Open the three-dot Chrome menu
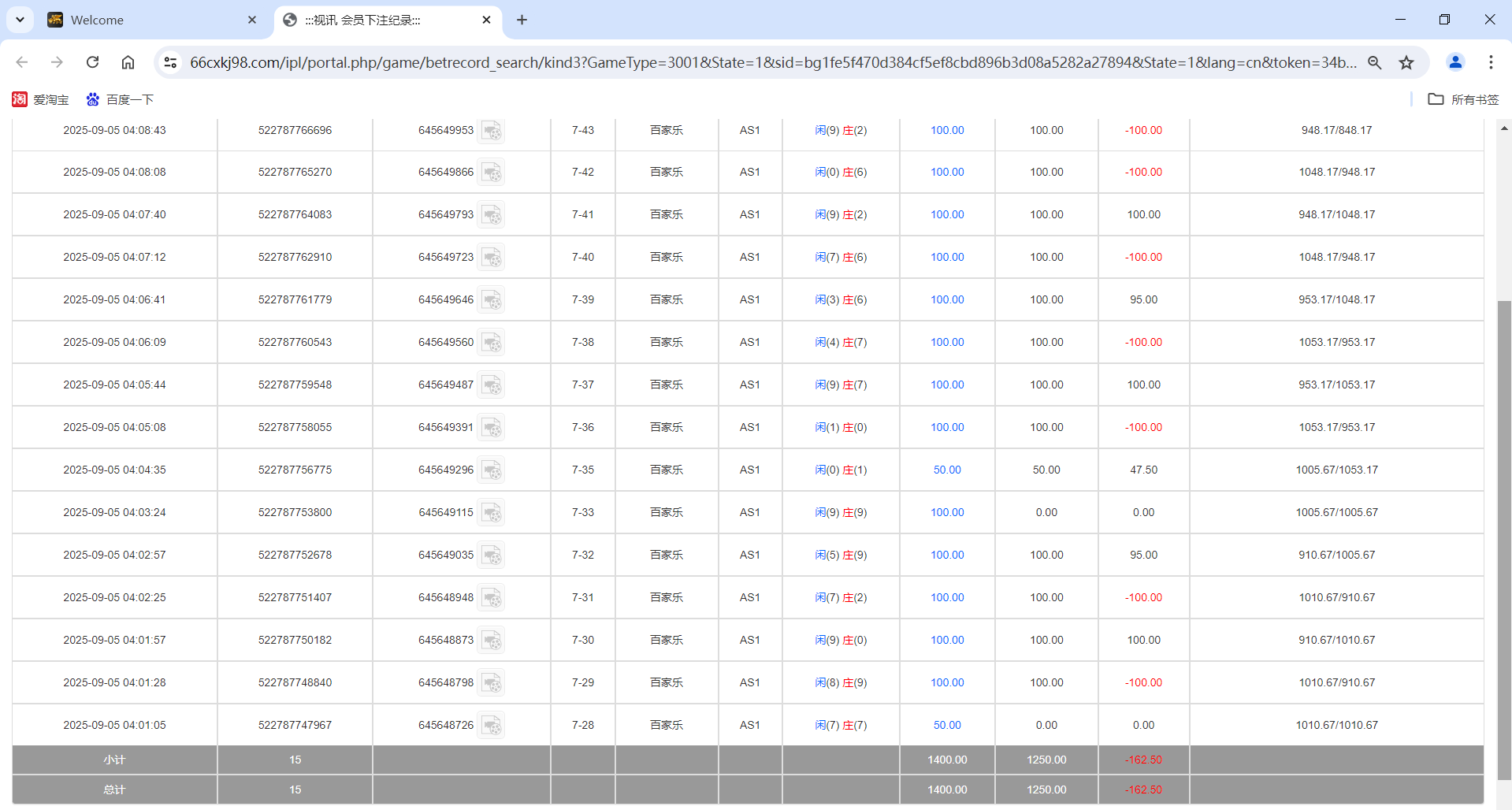1512x810 pixels. 1491,62
